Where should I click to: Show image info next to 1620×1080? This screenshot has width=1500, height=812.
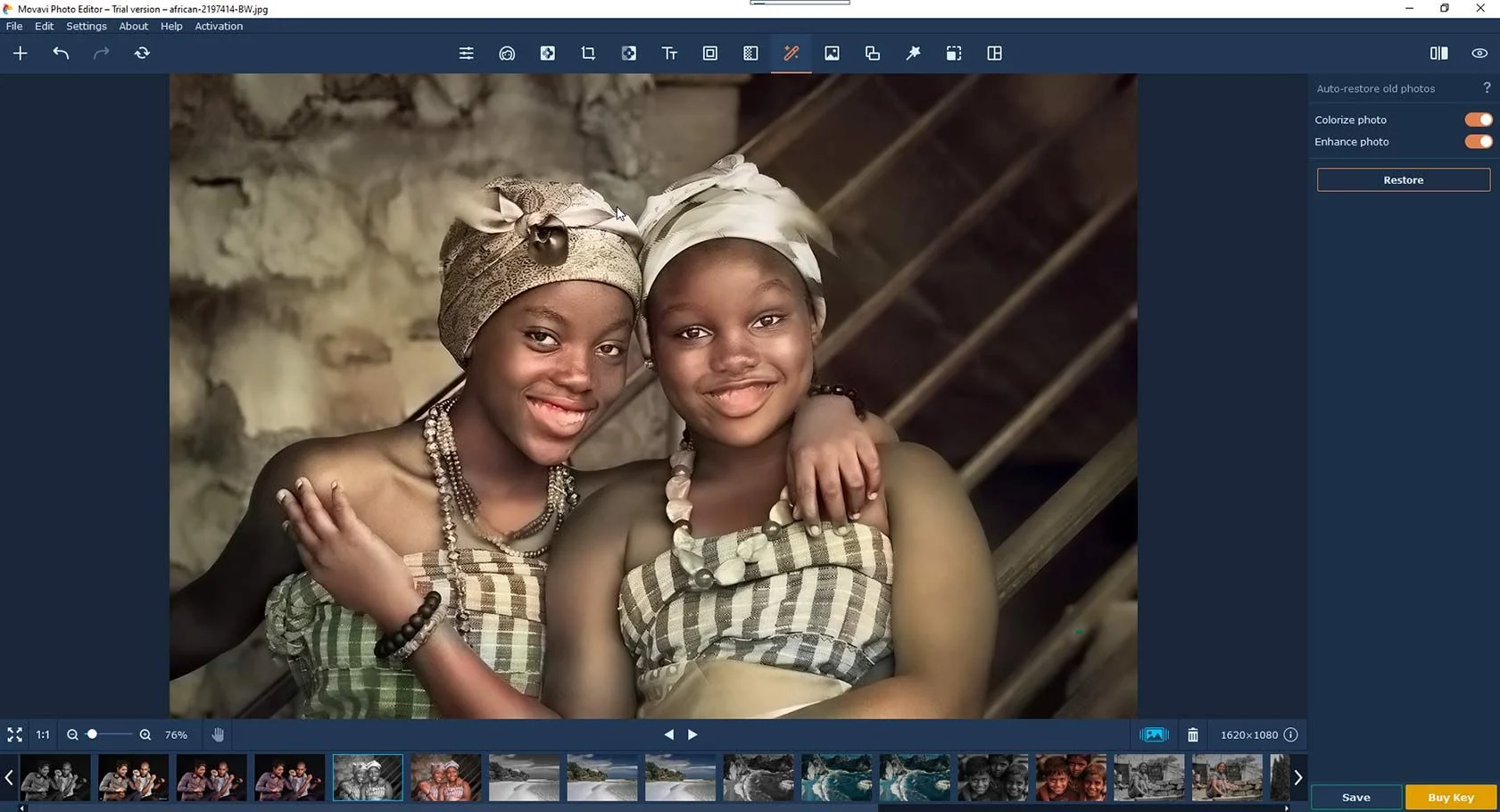(1290, 735)
